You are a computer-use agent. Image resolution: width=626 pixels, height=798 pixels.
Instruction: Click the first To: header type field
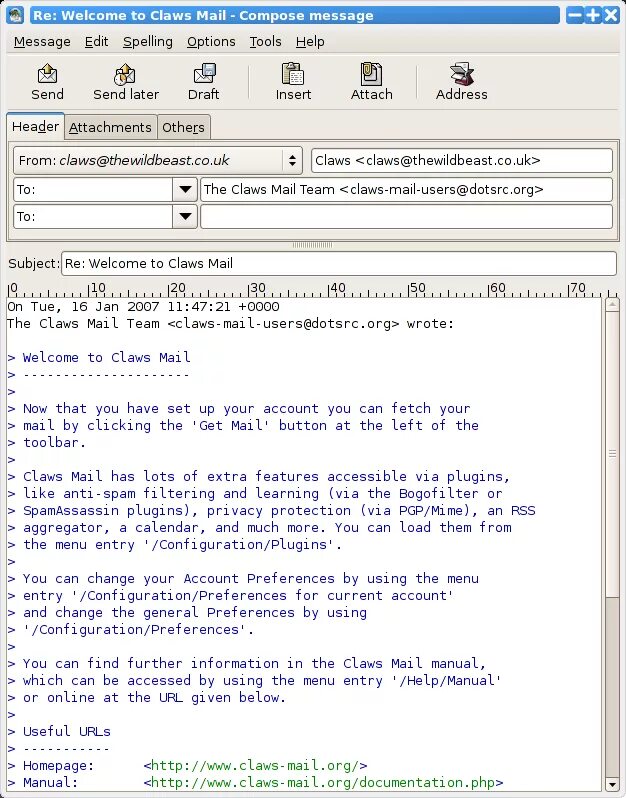(x=93, y=190)
